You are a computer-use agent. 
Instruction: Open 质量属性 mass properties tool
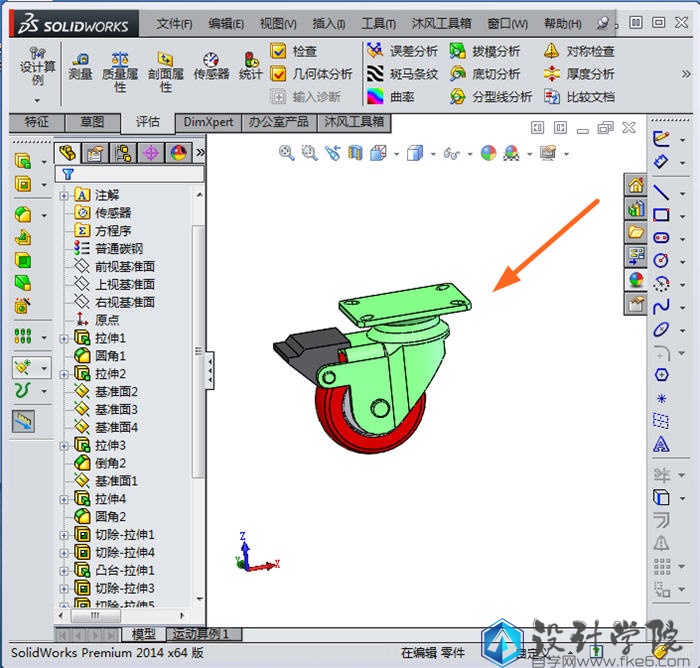pyautogui.click(x=120, y=72)
